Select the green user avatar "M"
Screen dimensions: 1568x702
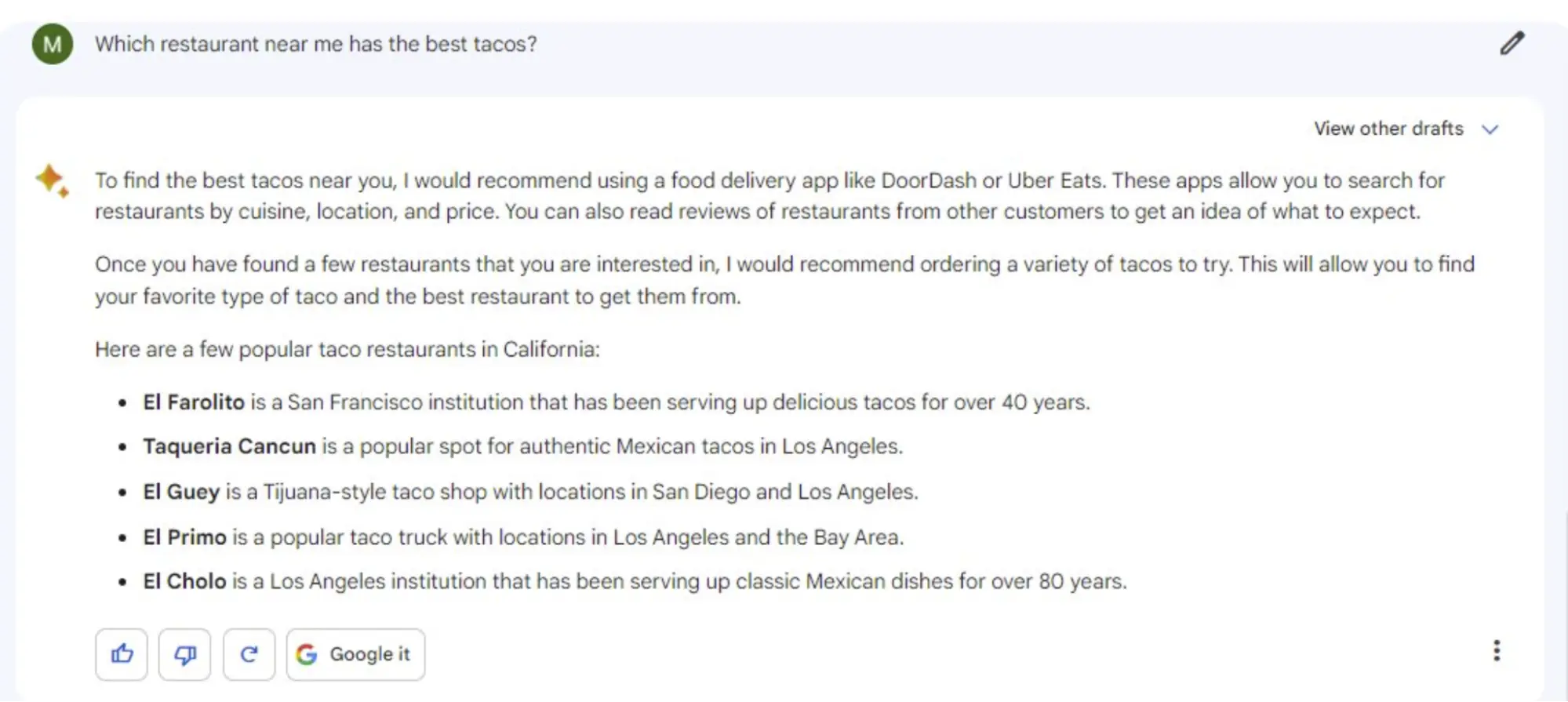pos(52,43)
